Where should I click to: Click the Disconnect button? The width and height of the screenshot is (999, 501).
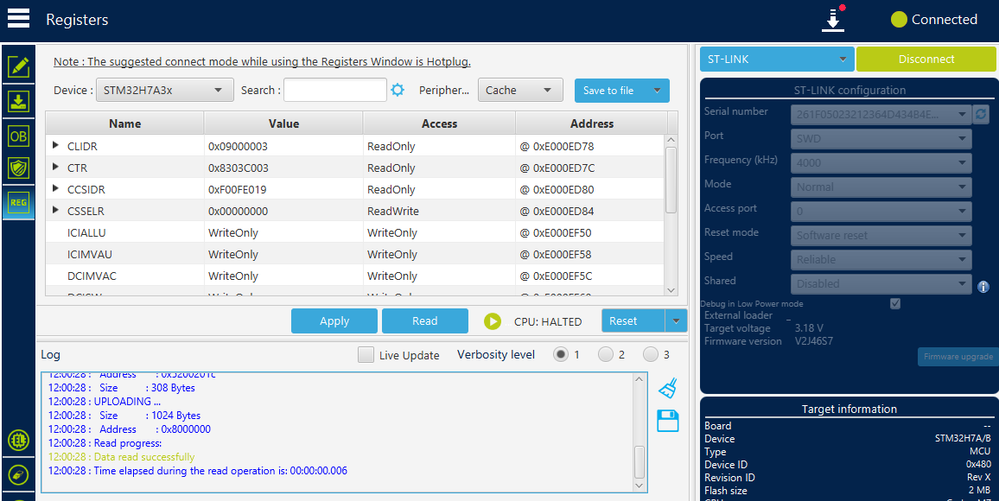[x=926, y=59]
